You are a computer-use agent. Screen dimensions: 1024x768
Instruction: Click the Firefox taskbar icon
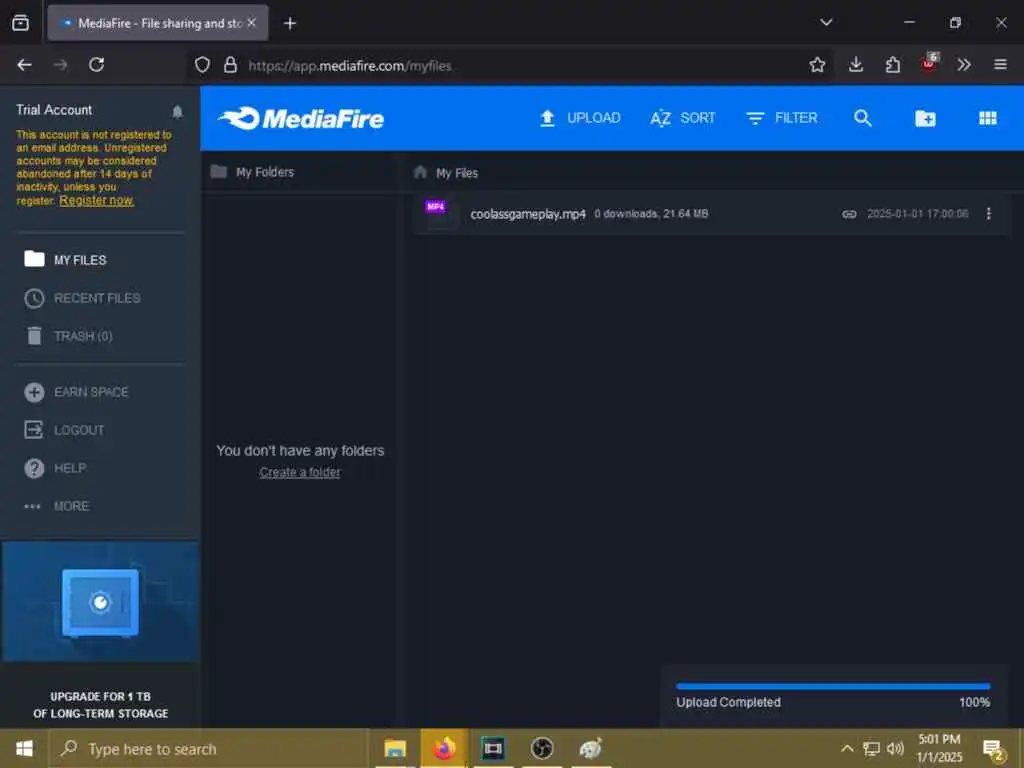tap(444, 748)
